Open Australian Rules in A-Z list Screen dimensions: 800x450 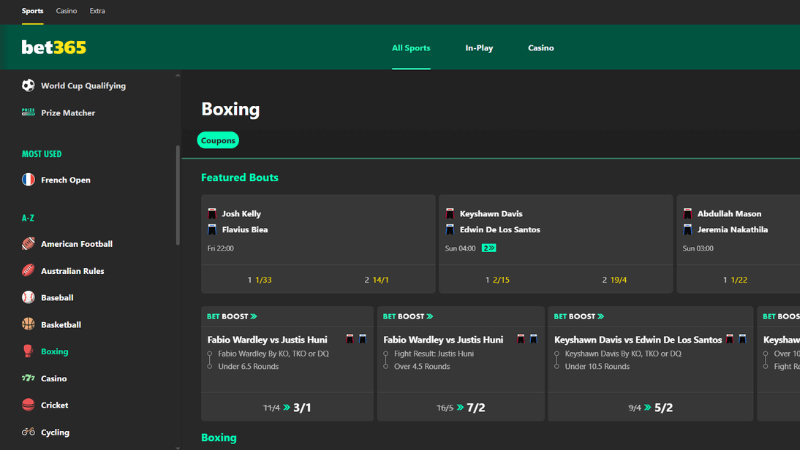point(72,271)
